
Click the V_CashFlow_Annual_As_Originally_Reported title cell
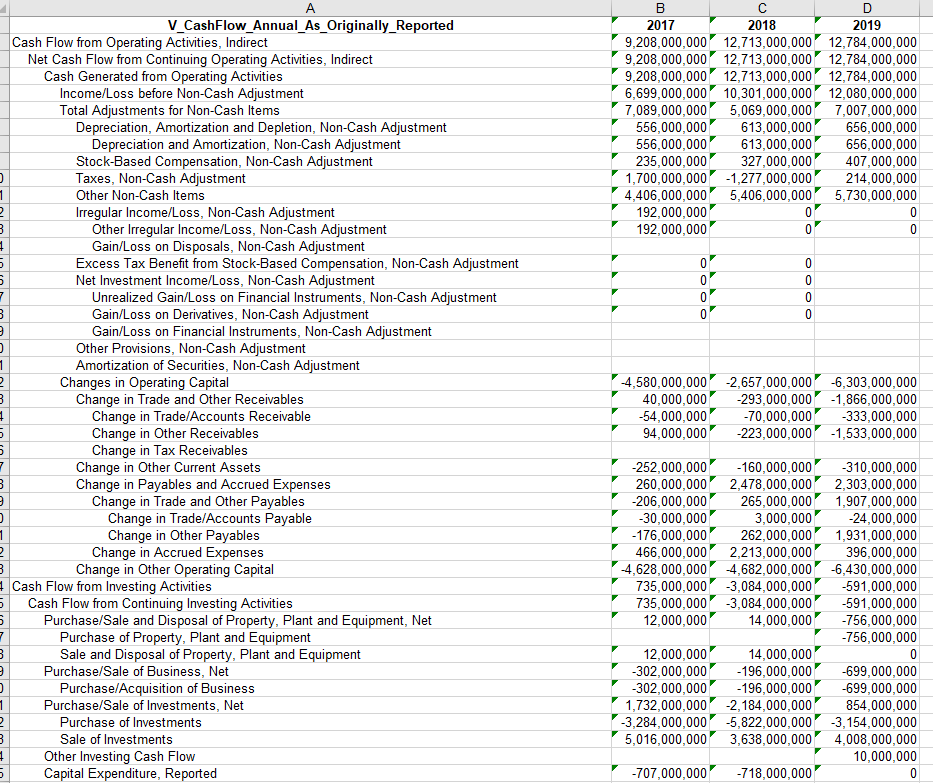click(310, 25)
